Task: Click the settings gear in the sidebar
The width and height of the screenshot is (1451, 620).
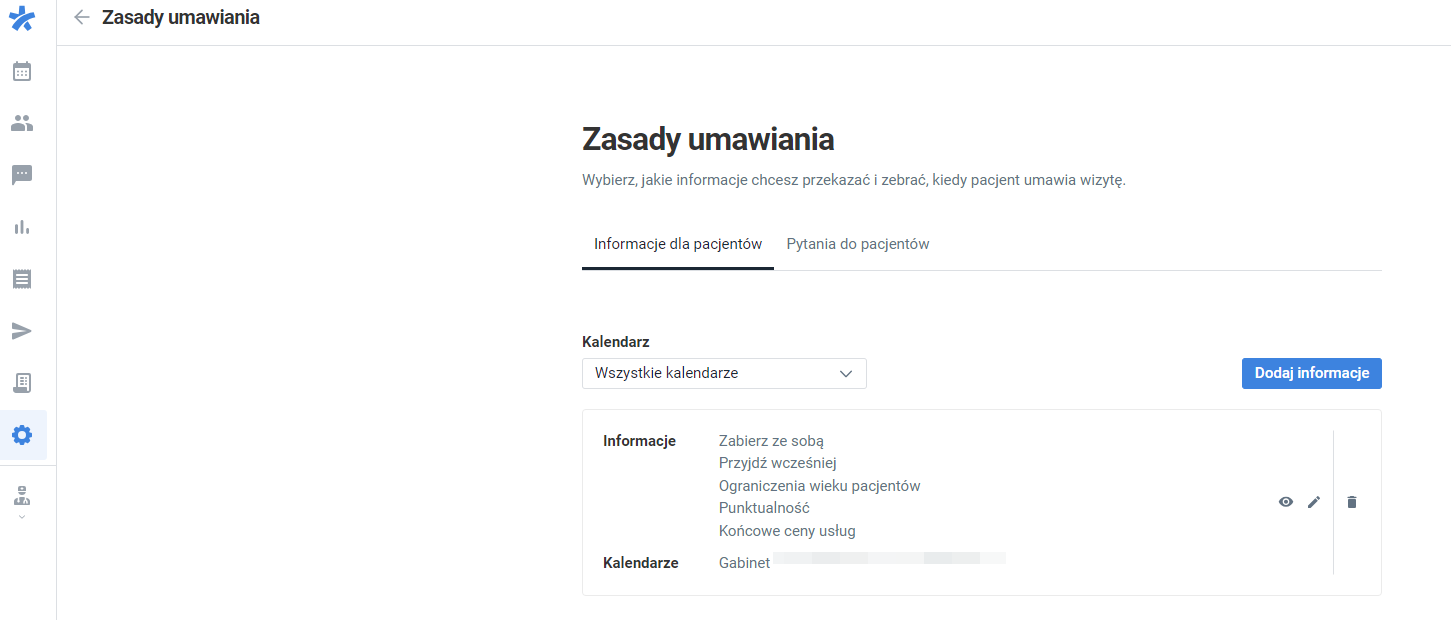Action: tap(22, 435)
